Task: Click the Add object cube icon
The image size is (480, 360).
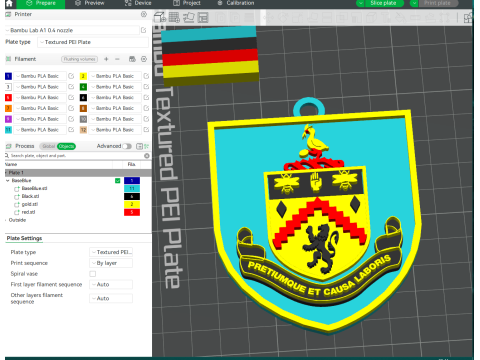Action: pyautogui.click(x=159, y=17)
